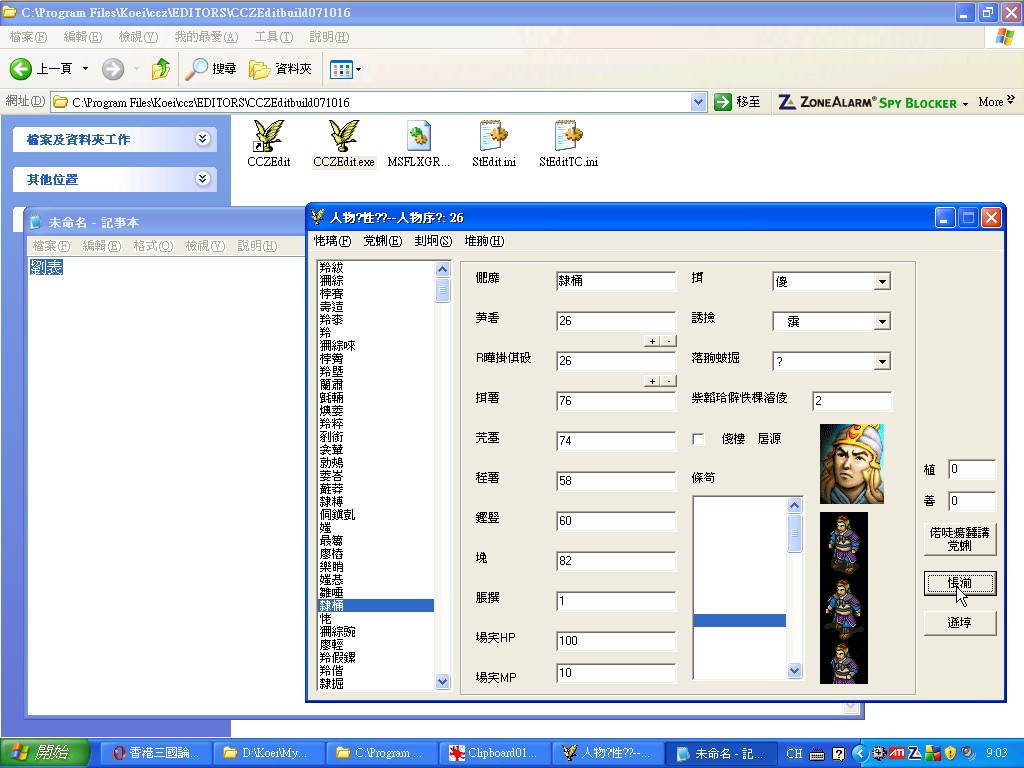1024x768 pixels.
Task: Open the Views toolbar icon
Action: (x=345, y=69)
